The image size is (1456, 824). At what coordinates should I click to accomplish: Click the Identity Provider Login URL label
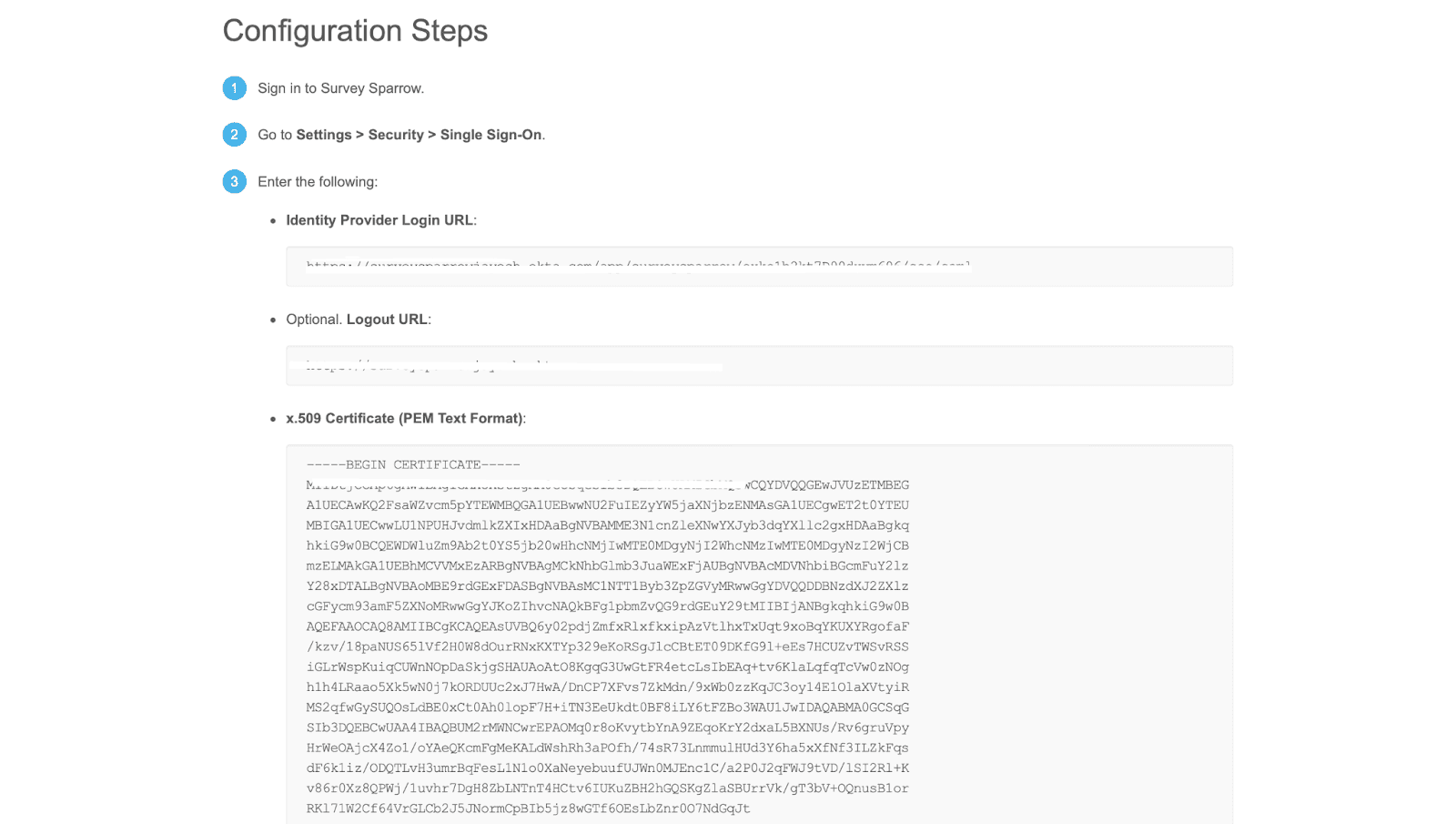tap(379, 220)
